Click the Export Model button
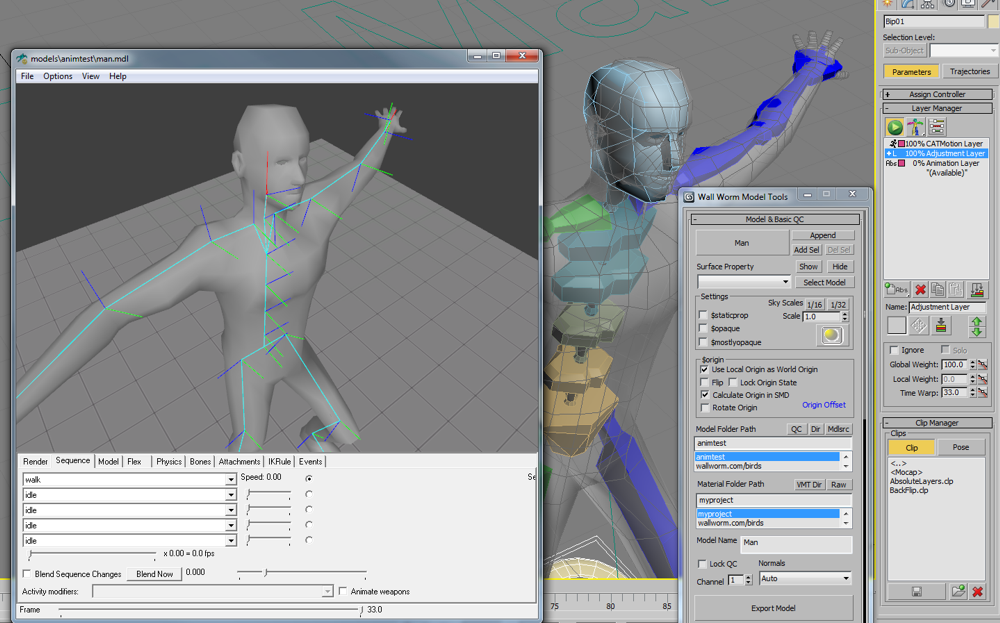 [x=773, y=608]
